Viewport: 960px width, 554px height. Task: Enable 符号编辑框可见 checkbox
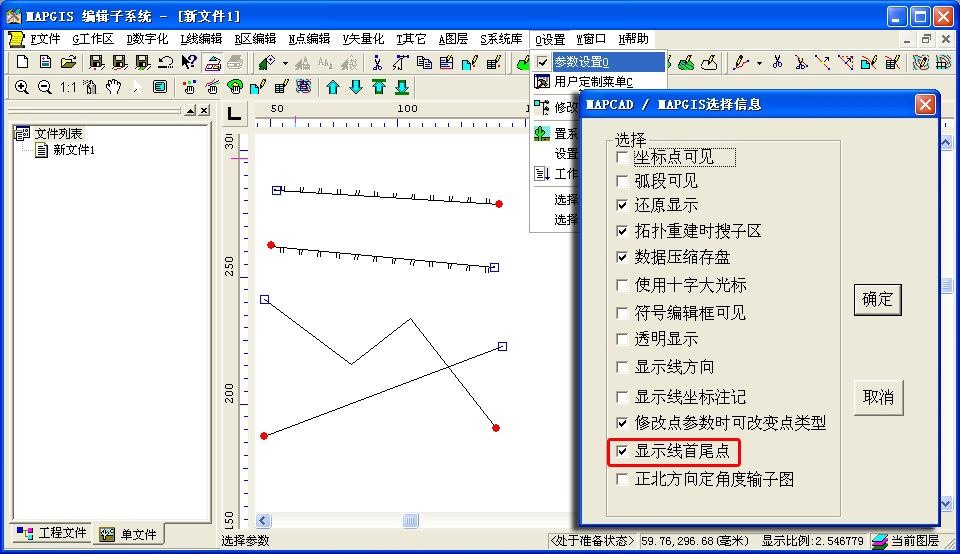pos(622,313)
